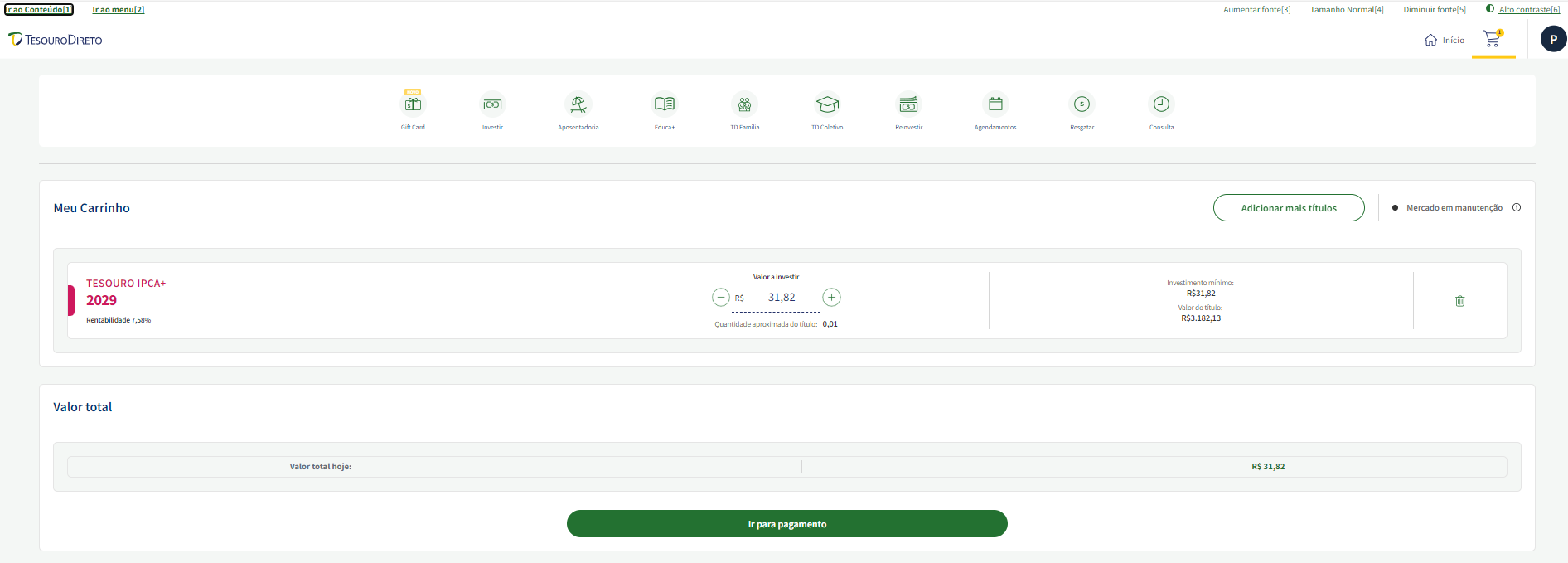Open the Aposentadoria umbrella icon
The width and height of the screenshot is (1568, 563).
[578, 104]
